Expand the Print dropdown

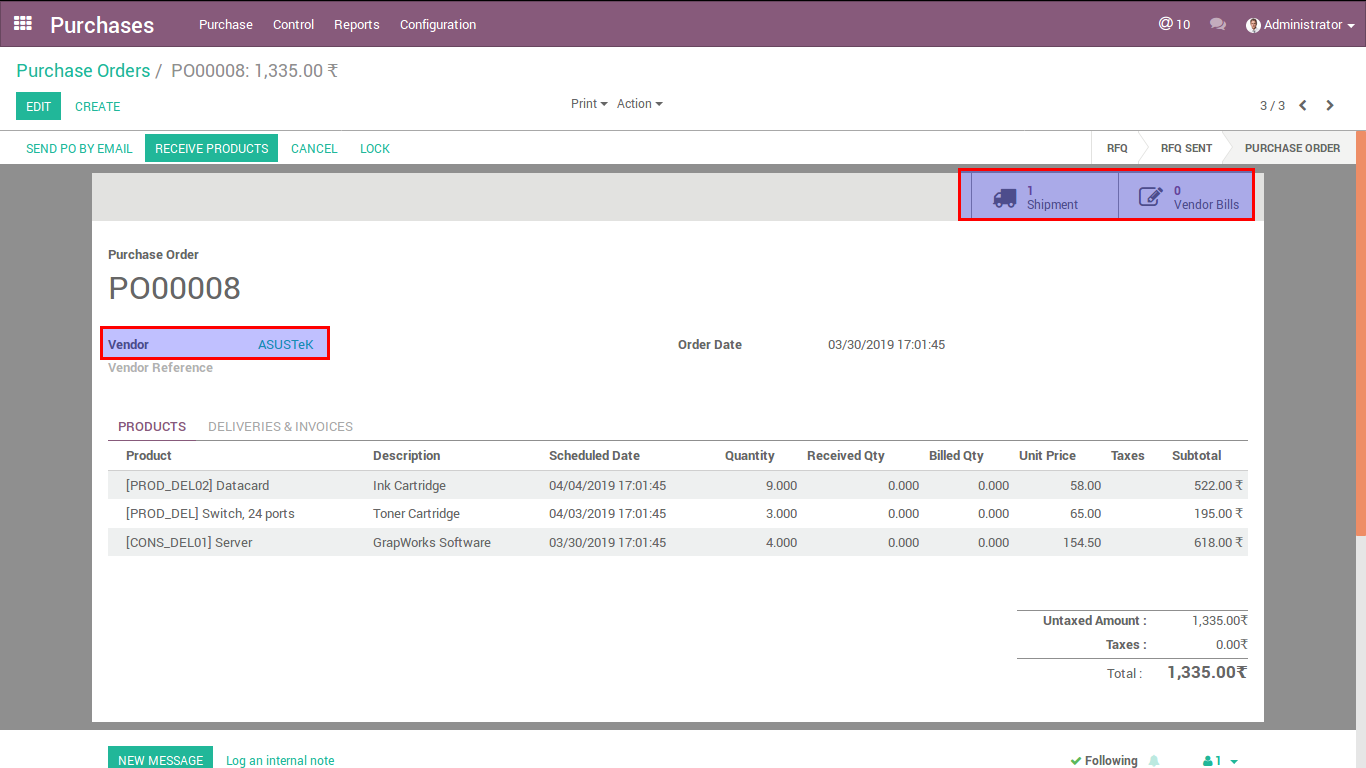(x=589, y=104)
